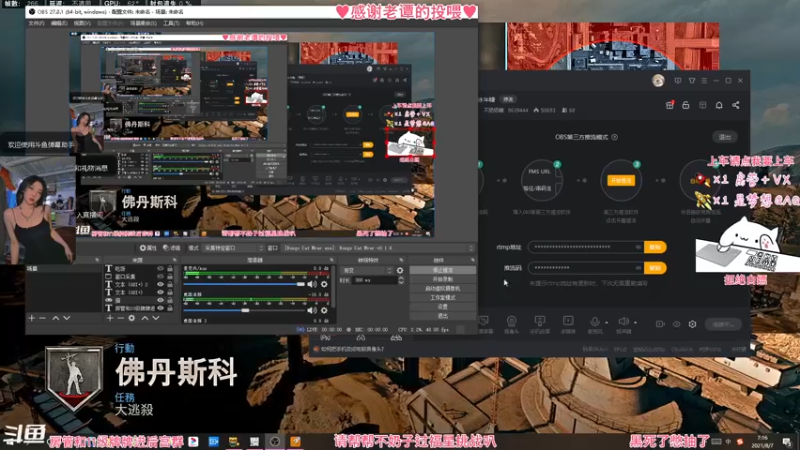This screenshot has height=450, width=800.
Task: Mute the first mixer channel speaker icon
Action: click(x=312, y=284)
